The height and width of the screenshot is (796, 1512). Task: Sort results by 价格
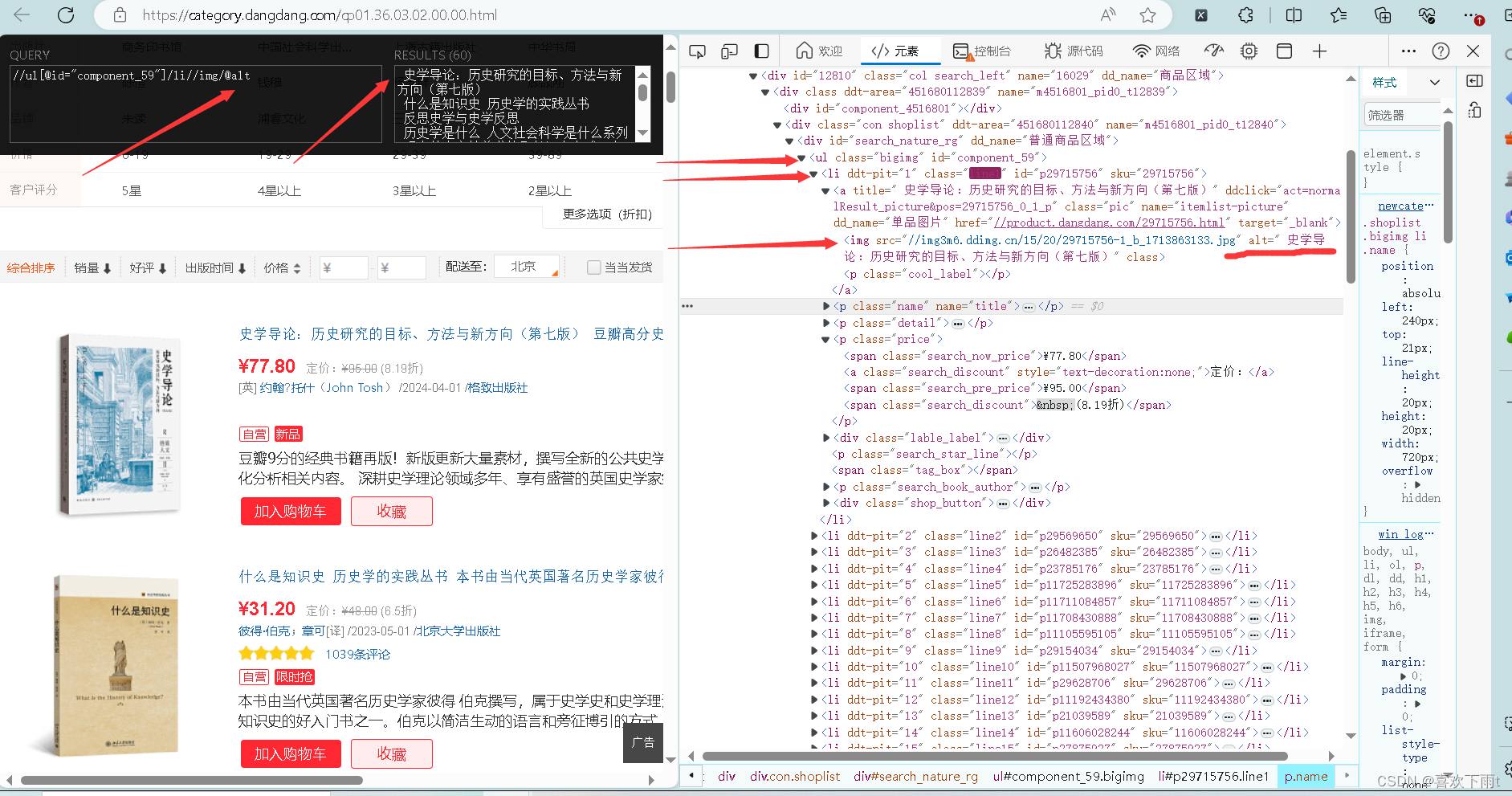pyautogui.click(x=282, y=267)
